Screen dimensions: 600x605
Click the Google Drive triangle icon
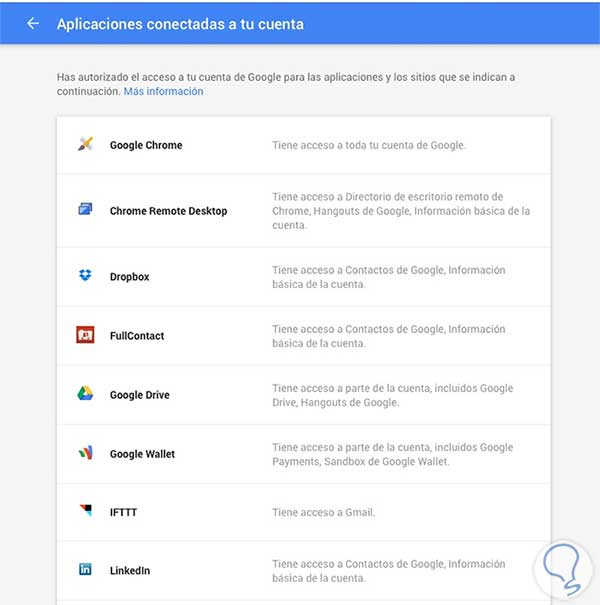click(x=85, y=394)
